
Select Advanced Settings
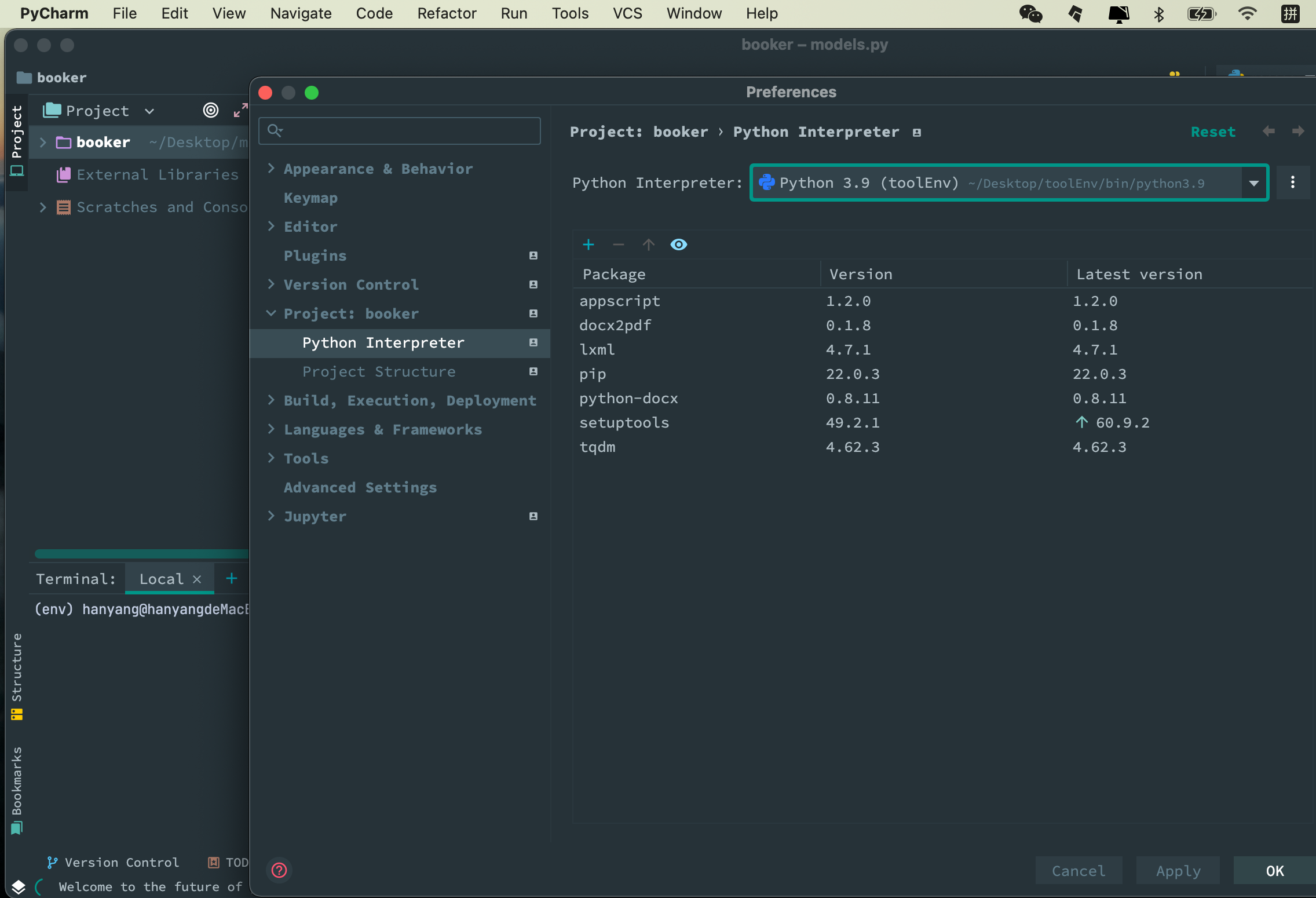click(360, 487)
